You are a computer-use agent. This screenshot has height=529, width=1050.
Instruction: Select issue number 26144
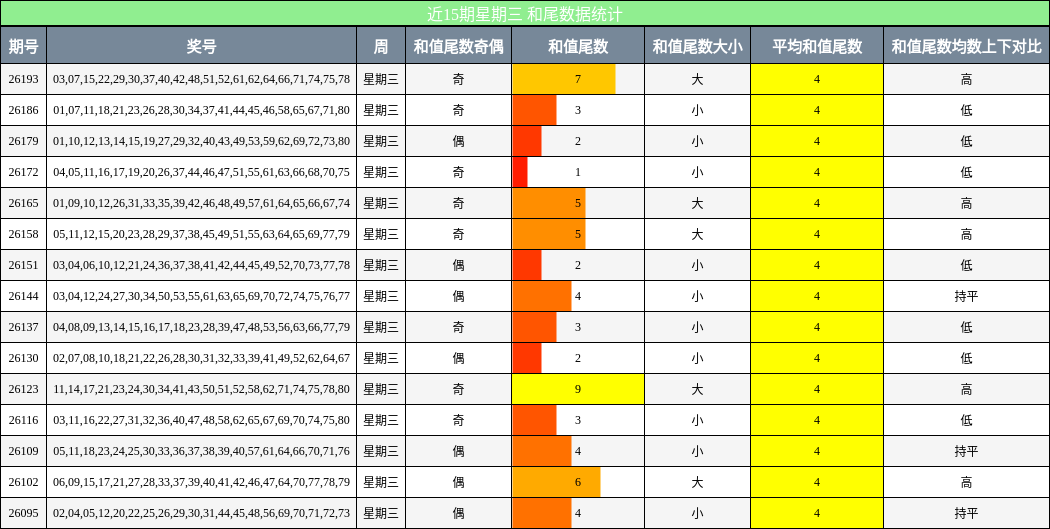point(23,296)
